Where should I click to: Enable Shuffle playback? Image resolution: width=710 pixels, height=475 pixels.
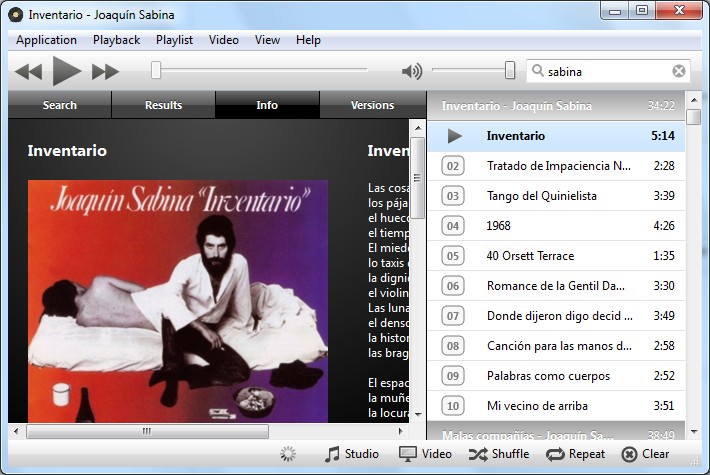pos(499,454)
